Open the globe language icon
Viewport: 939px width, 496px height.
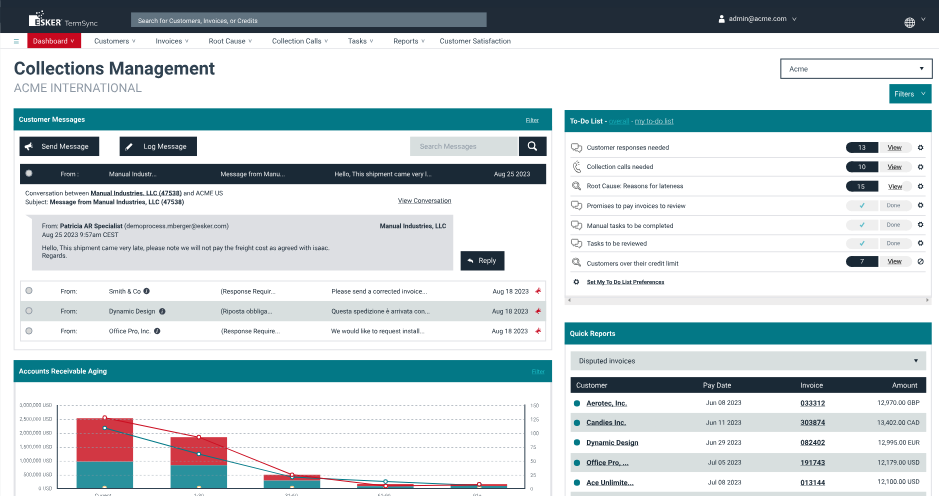click(x=910, y=23)
